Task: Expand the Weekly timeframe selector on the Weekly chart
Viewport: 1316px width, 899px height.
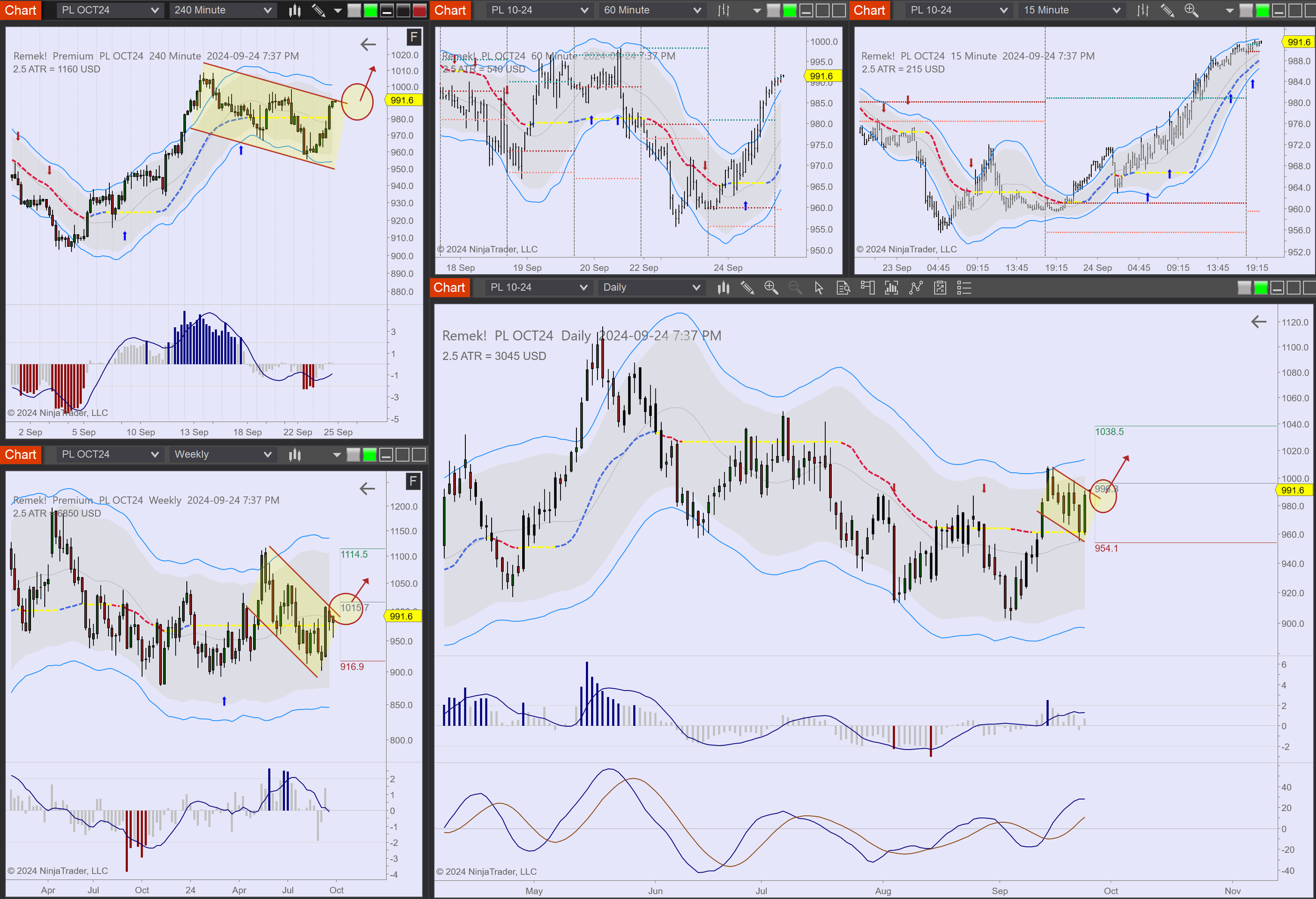Action: coord(222,454)
